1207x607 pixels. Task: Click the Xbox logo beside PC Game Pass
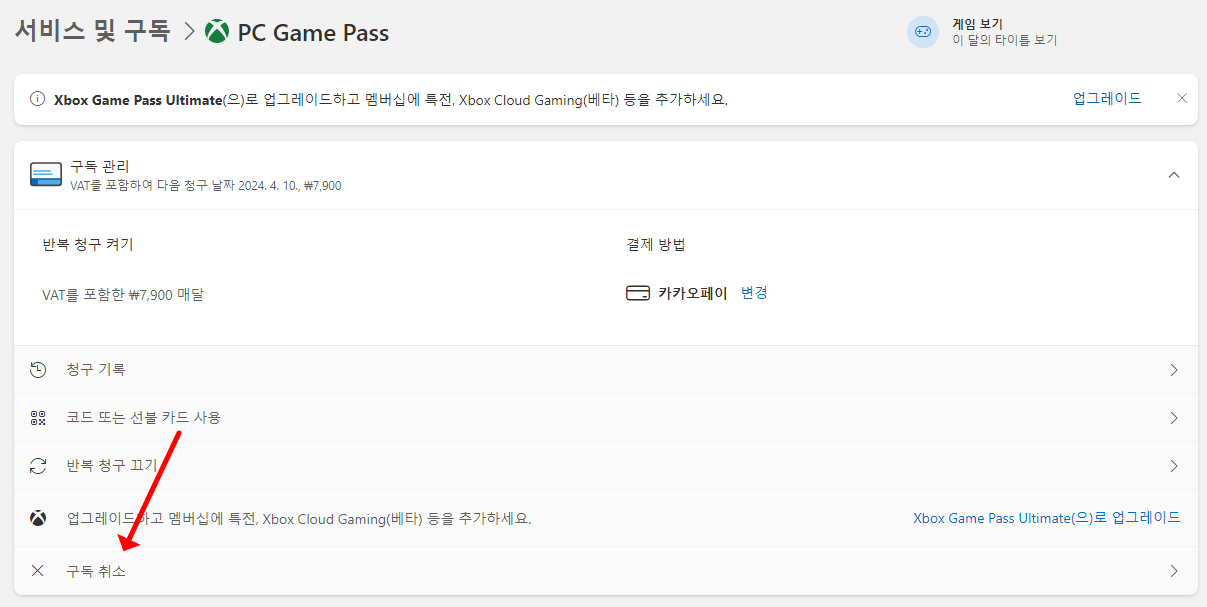point(216,32)
